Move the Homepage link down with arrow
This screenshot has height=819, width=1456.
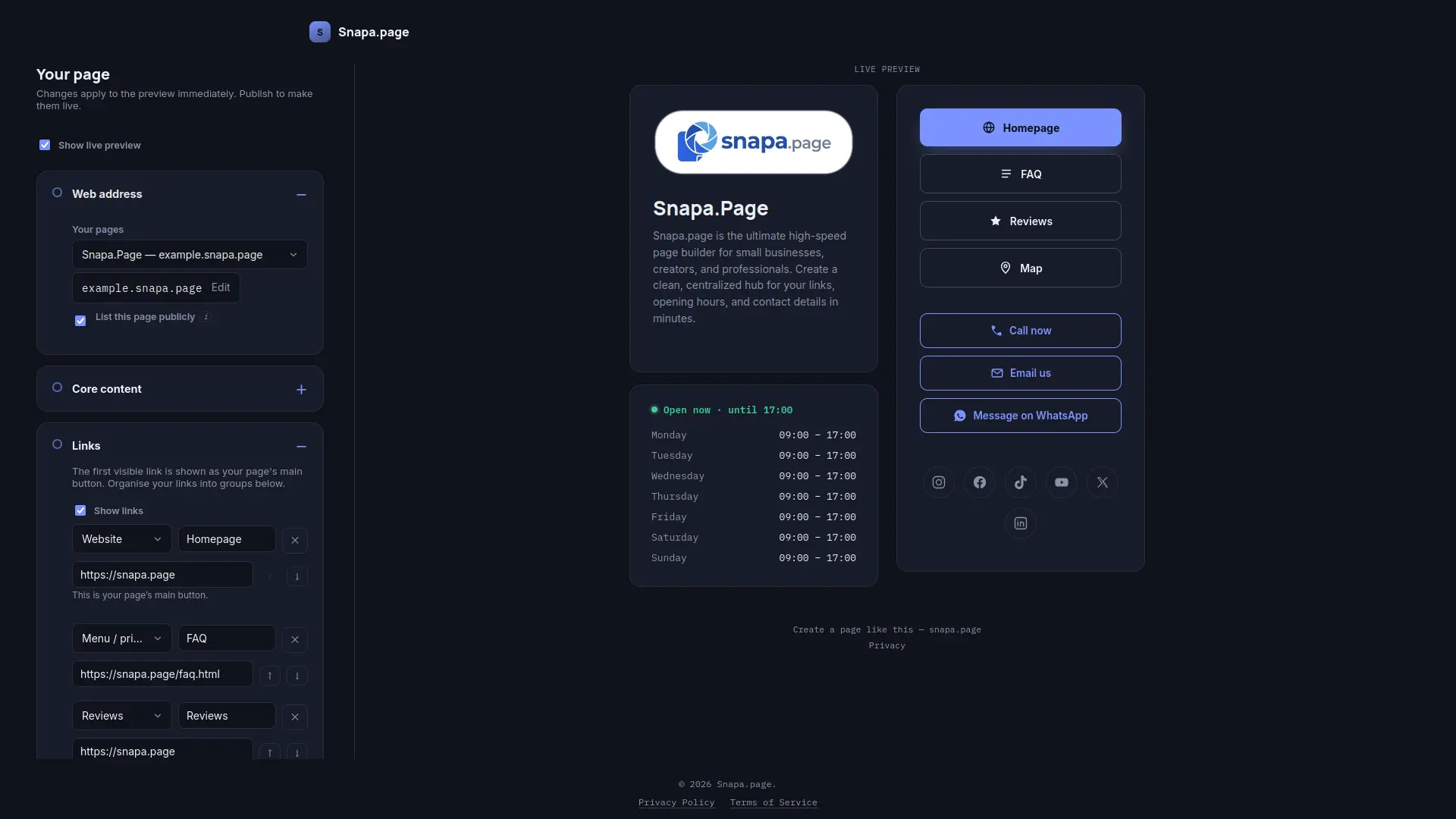(297, 576)
